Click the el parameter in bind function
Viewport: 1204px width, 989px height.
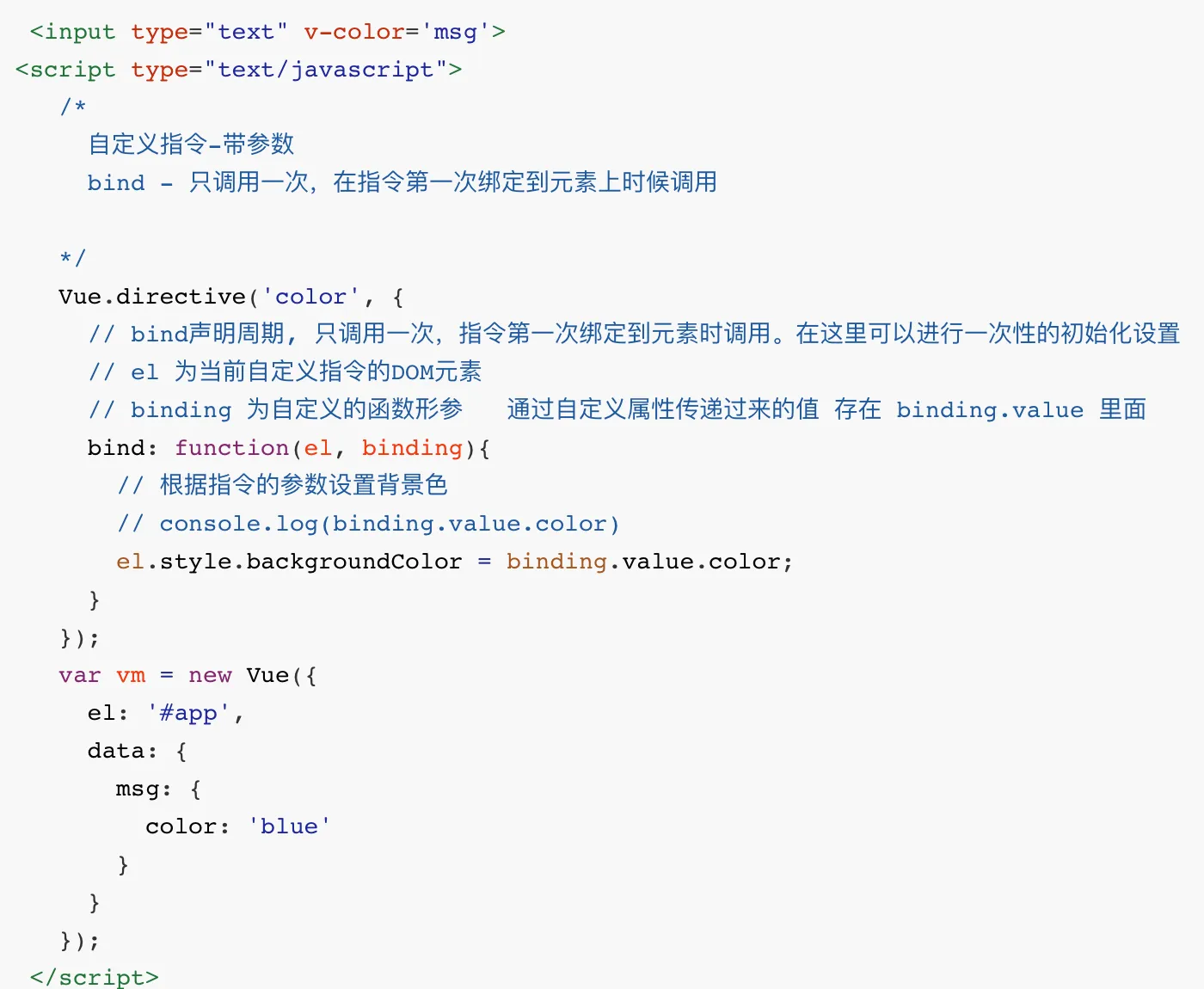317,448
